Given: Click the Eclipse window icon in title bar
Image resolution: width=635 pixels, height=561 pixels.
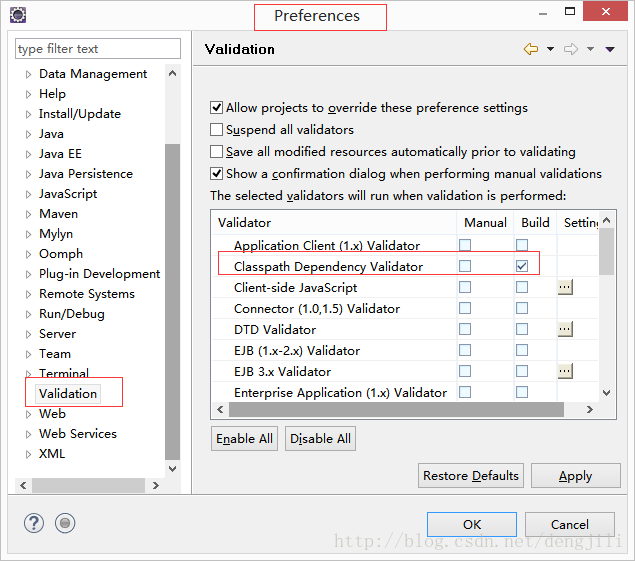Looking at the screenshot, I should (18, 15).
